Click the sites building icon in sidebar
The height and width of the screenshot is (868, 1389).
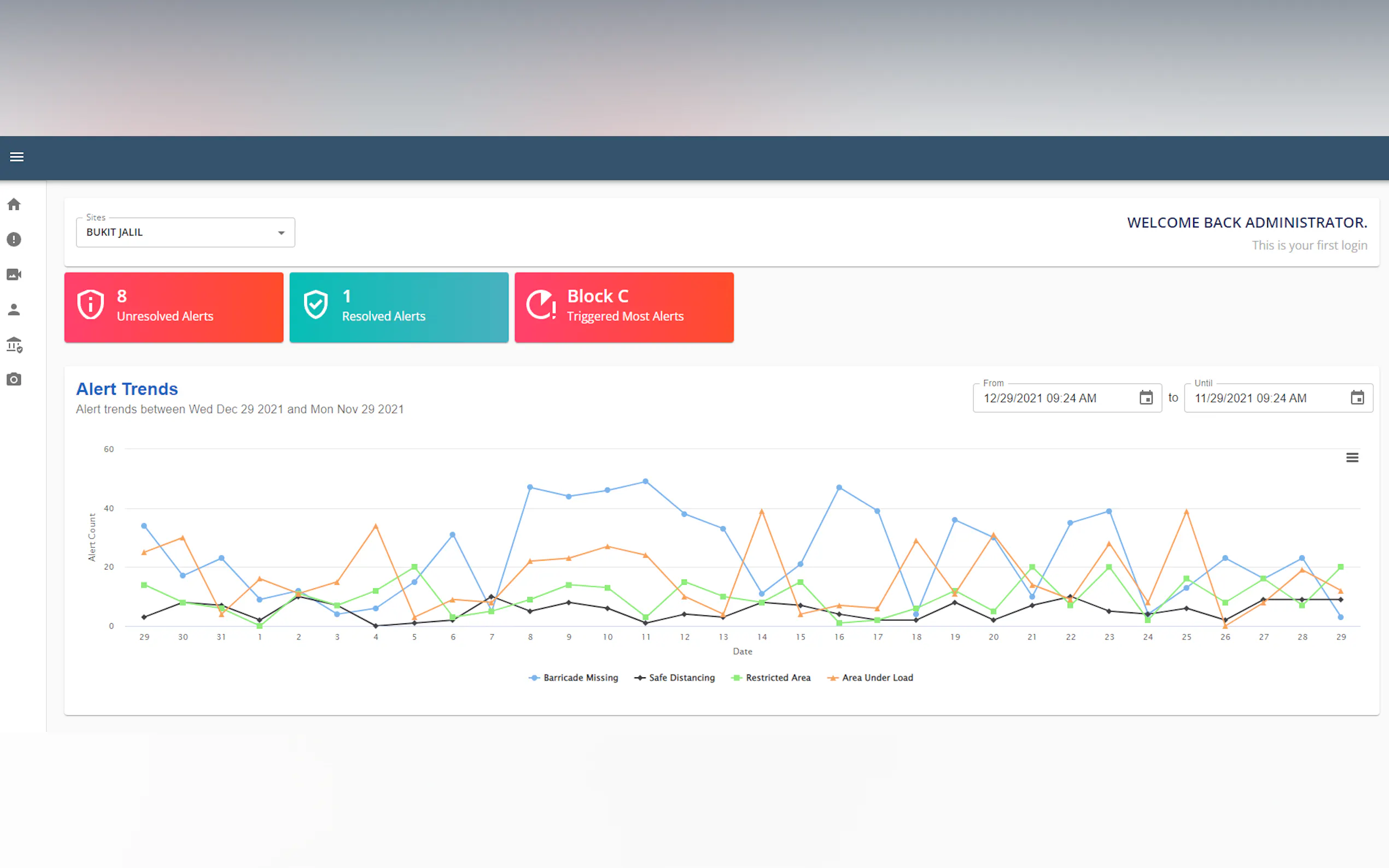point(14,345)
